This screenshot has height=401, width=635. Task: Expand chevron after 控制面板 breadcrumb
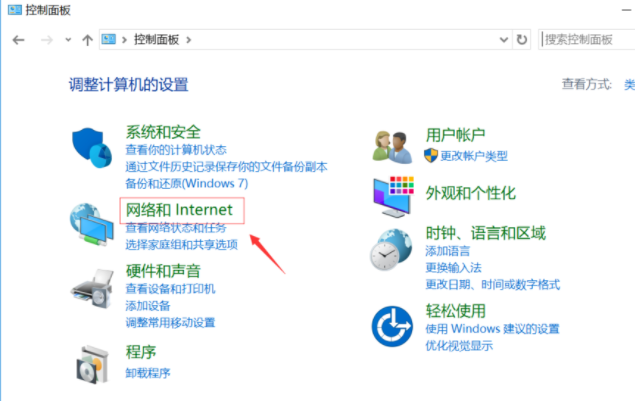tap(189, 40)
